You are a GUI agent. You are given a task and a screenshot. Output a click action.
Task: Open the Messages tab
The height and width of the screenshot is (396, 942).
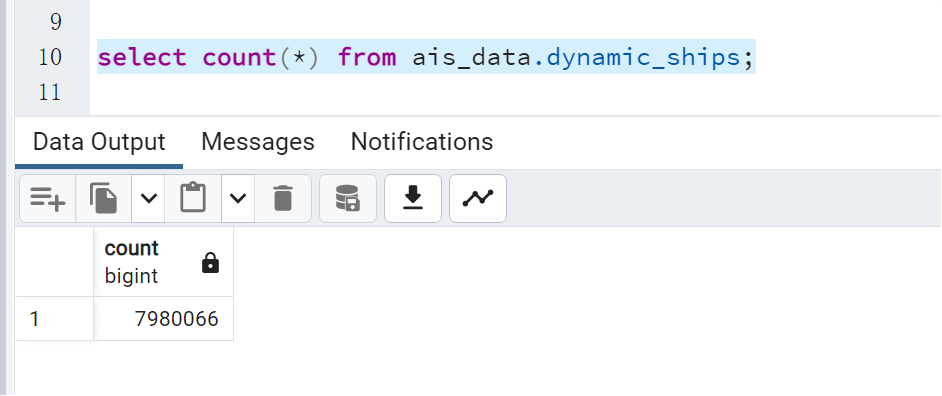pyautogui.click(x=258, y=142)
